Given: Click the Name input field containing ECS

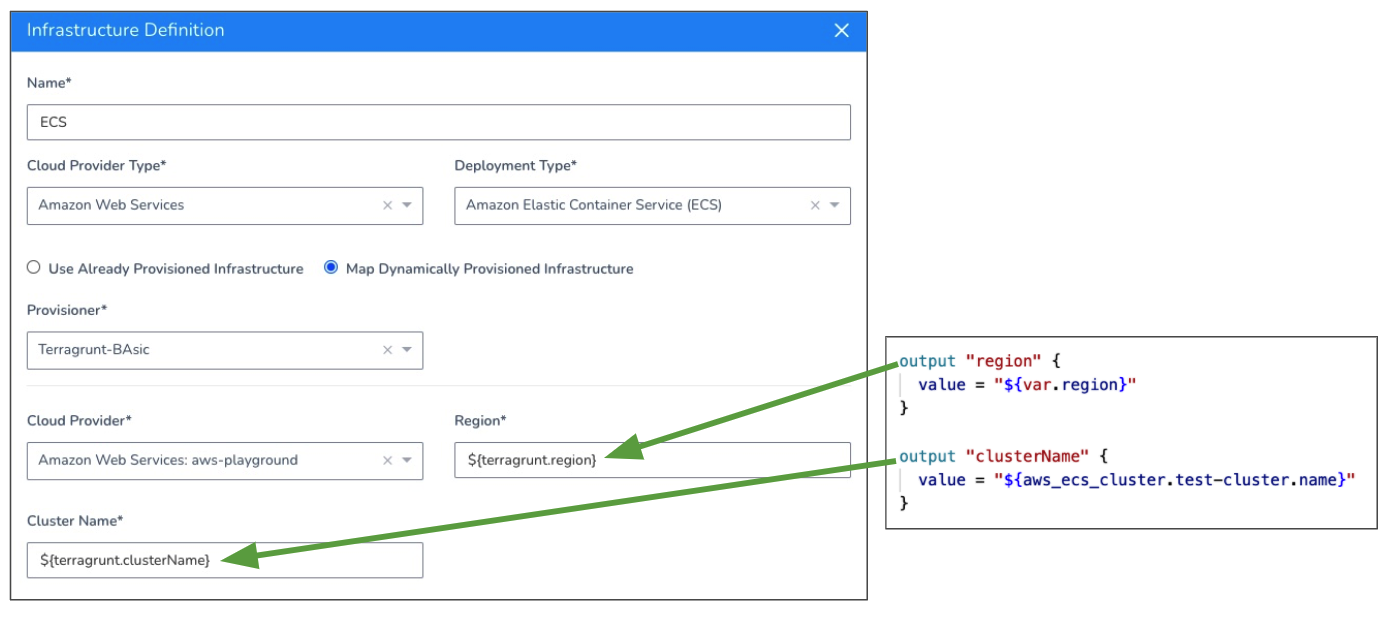Looking at the screenshot, I should coord(438,122).
